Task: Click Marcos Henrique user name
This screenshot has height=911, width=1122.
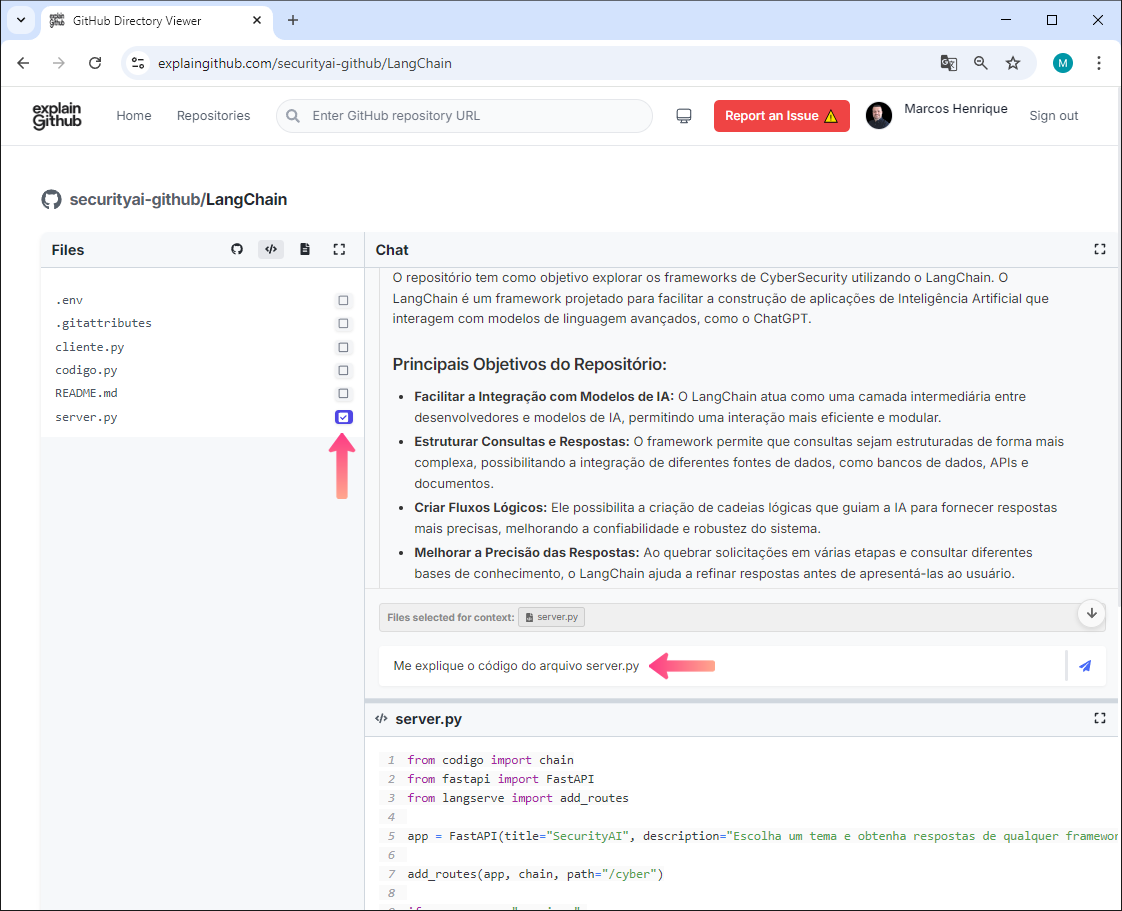Action: pyautogui.click(x=955, y=109)
